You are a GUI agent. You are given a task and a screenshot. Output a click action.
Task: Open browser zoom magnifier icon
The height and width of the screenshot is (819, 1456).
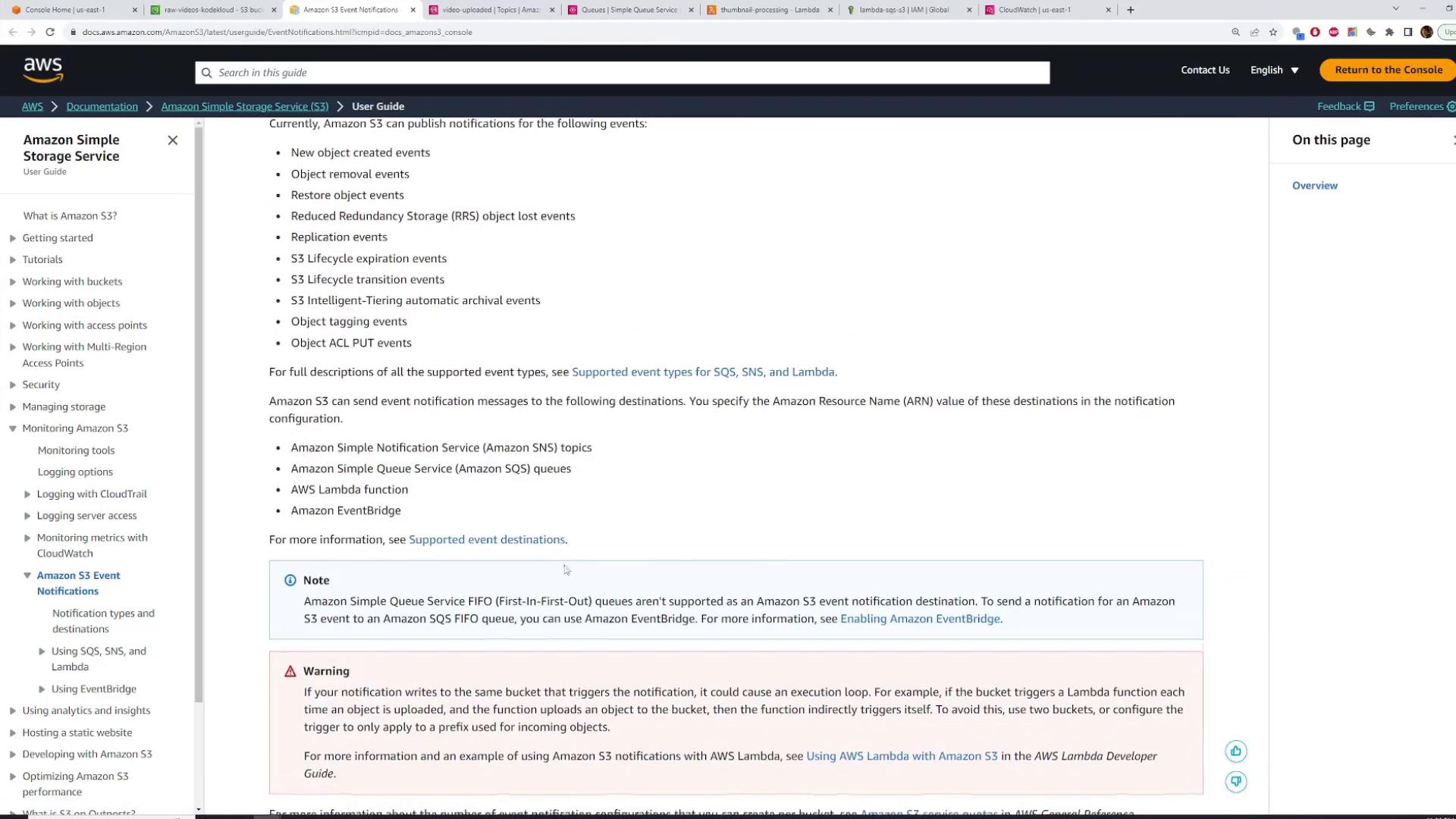1236,32
